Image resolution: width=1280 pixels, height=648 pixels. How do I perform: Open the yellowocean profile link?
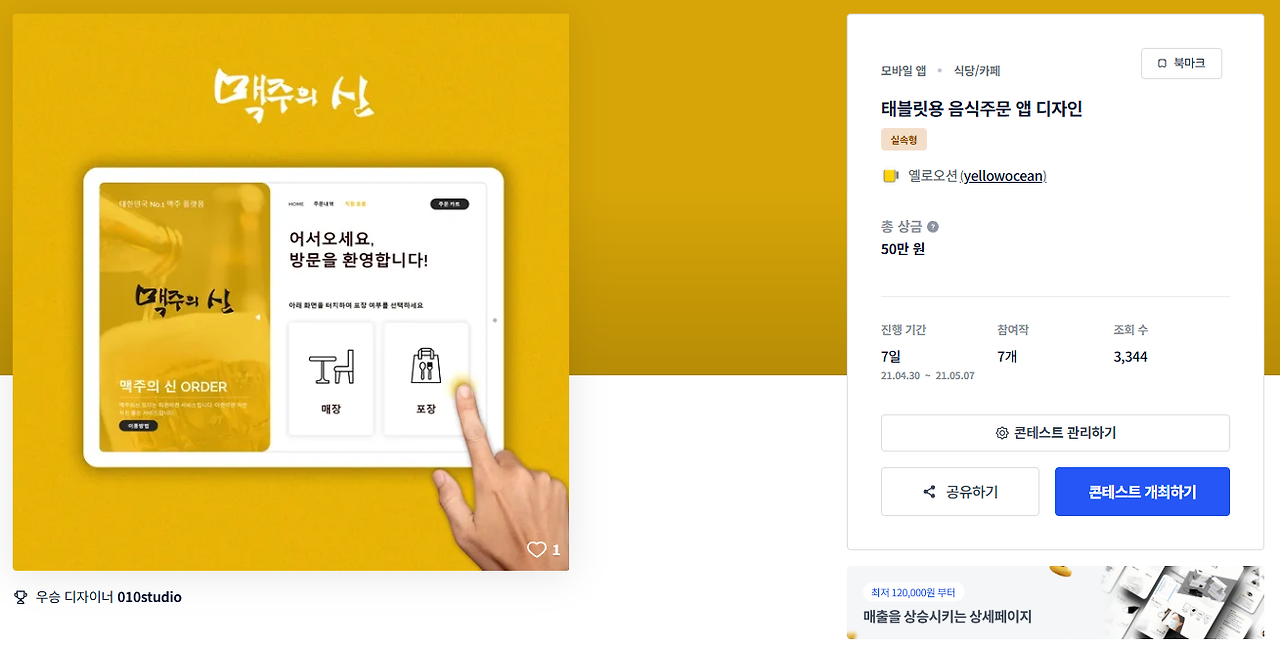pyautogui.click(x=1003, y=176)
